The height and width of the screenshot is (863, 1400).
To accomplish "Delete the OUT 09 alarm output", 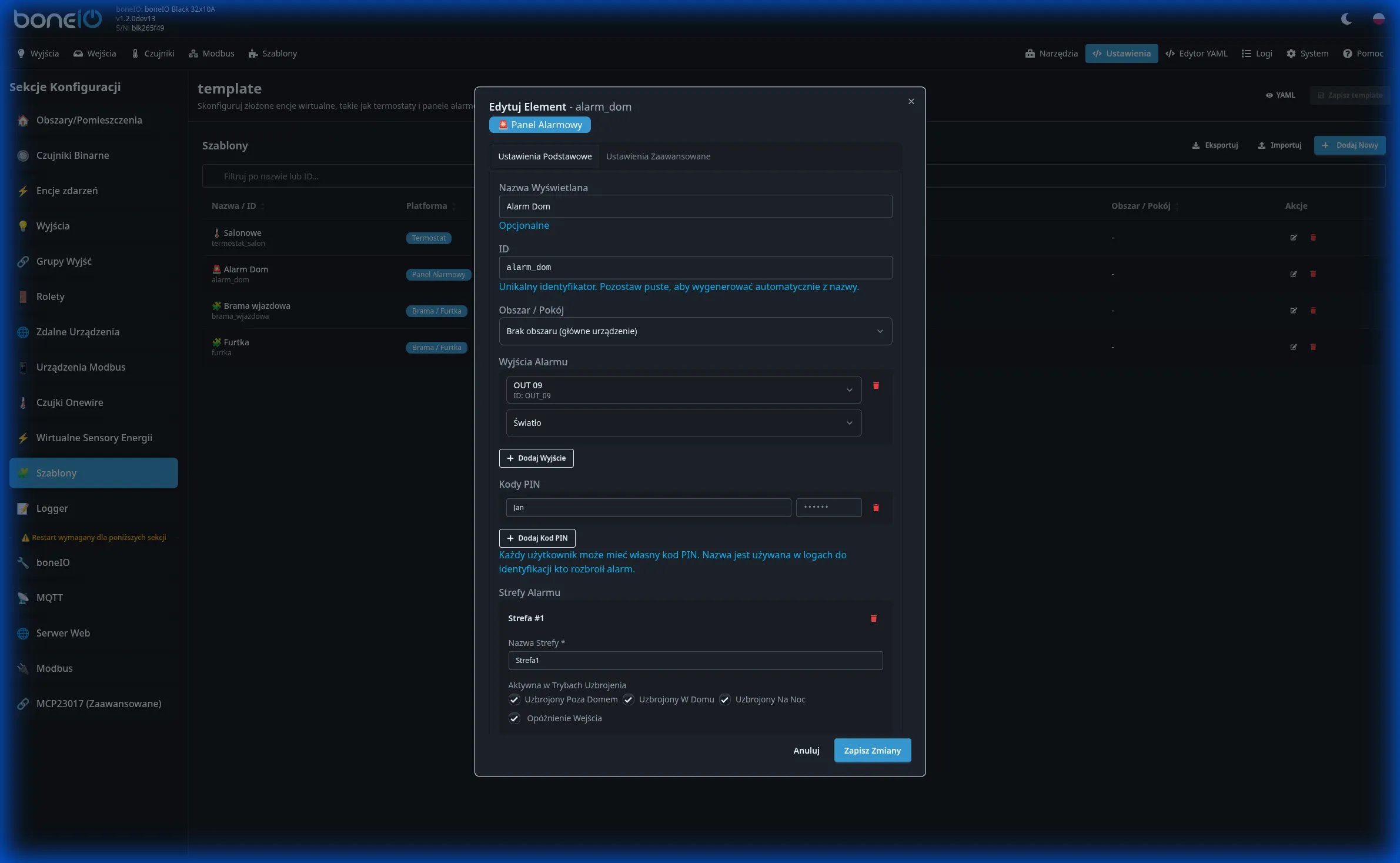I will click(x=876, y=386).
